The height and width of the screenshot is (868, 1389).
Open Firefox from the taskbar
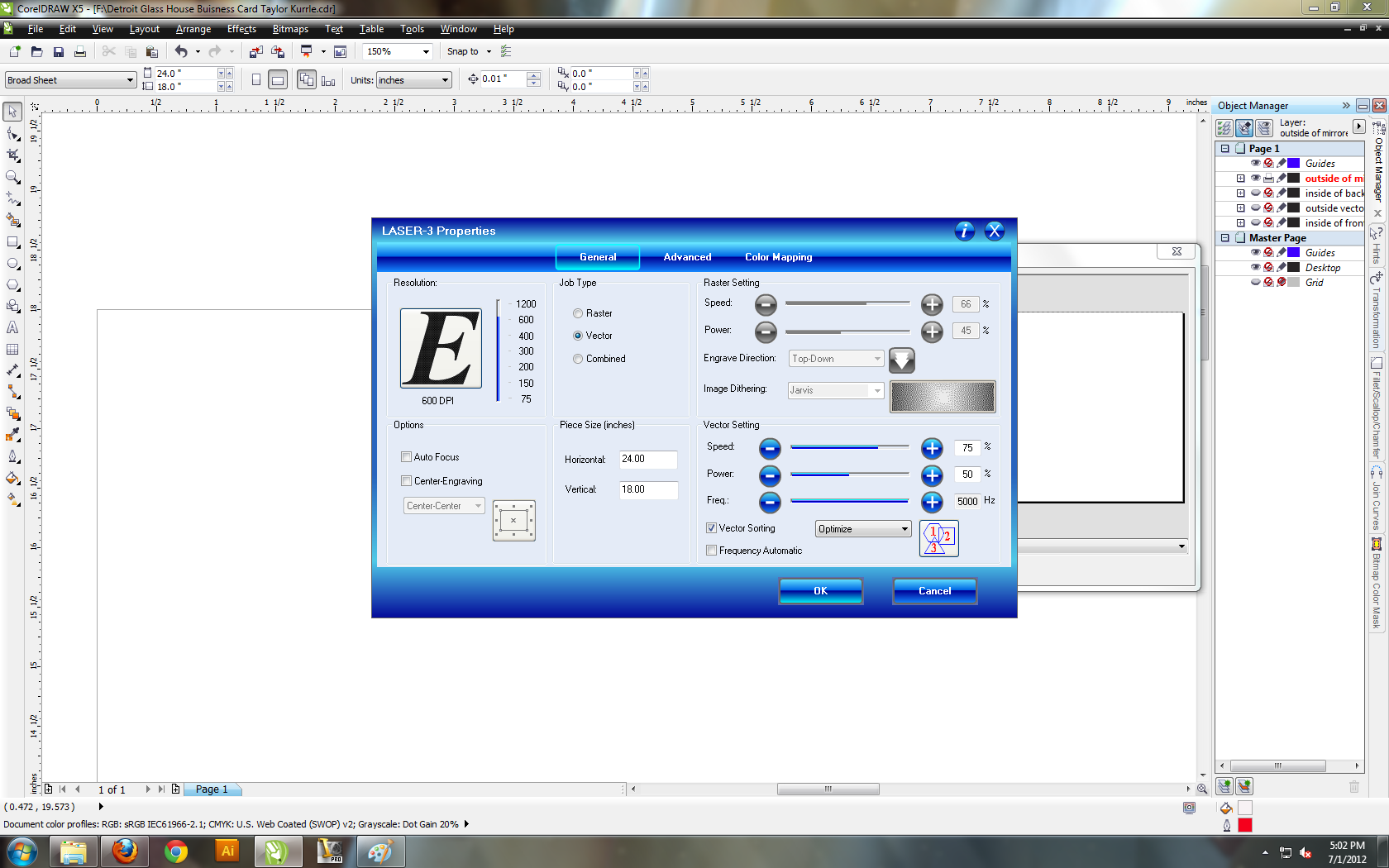[125, 851]
